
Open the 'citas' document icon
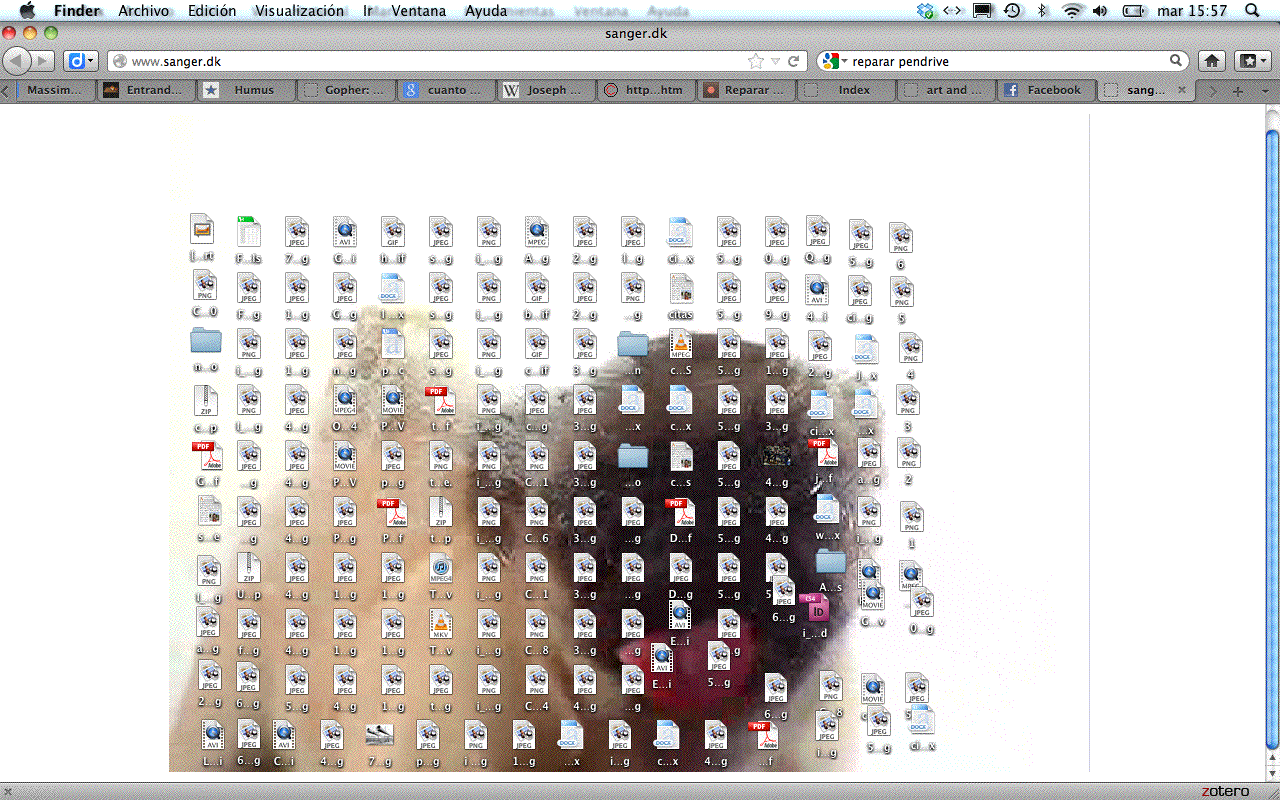coord(681,290)
